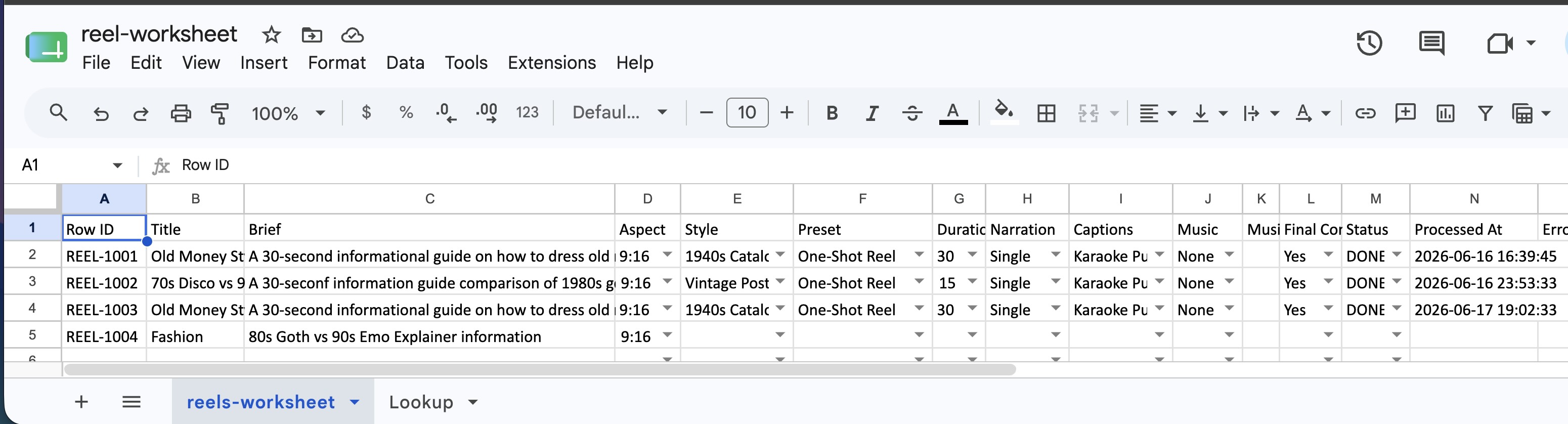Click the move to folder icon
The image size is (1568, 424).
coord(312,35)
